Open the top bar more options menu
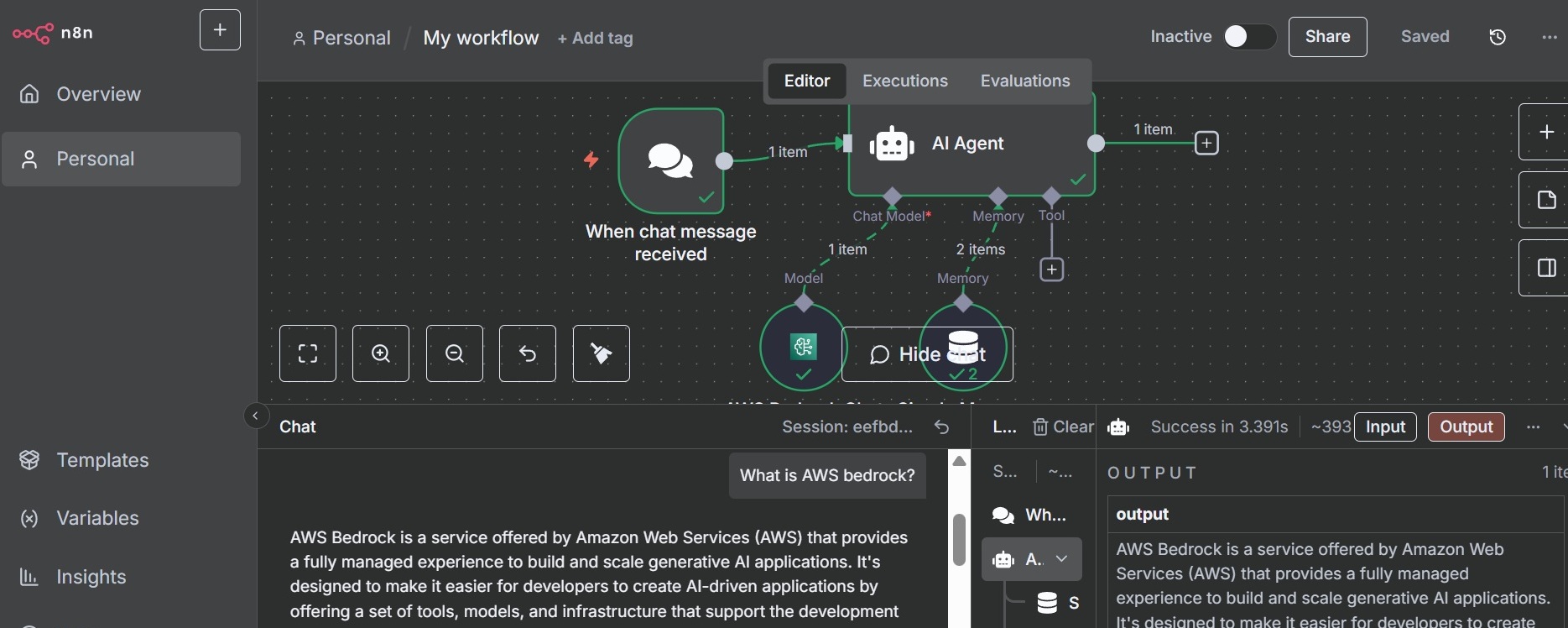 [x=1549, y=37]
